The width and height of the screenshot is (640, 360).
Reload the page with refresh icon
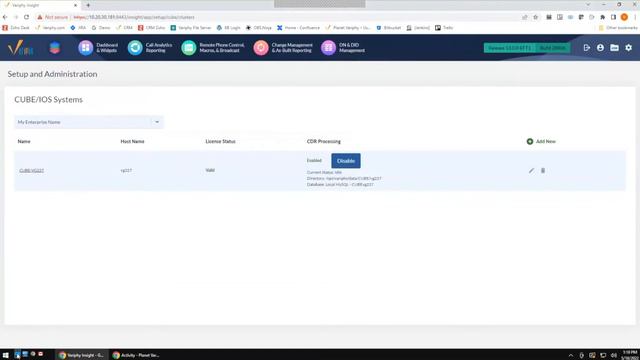pos(27,17)
